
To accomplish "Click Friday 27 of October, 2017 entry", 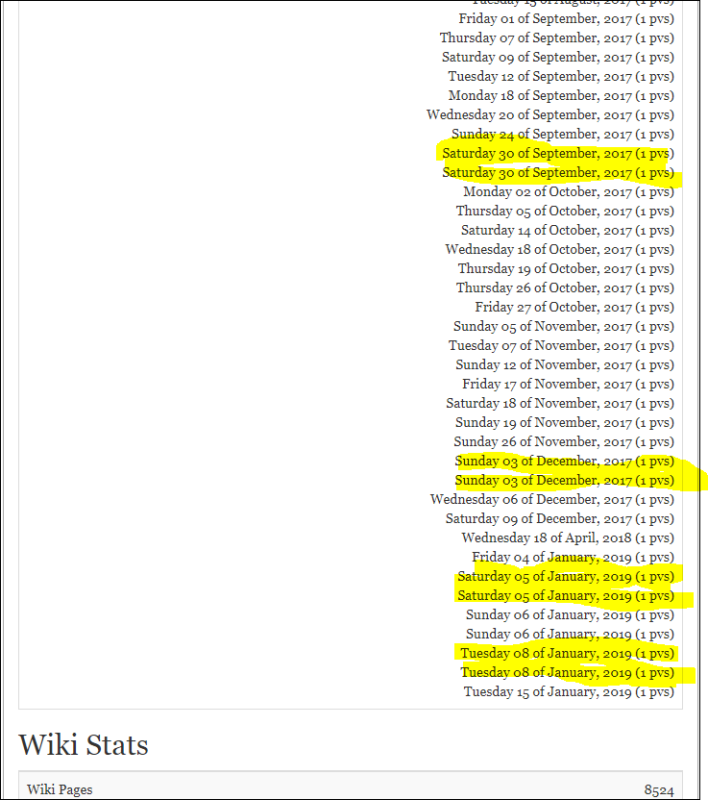I will [x=574, y=307].
